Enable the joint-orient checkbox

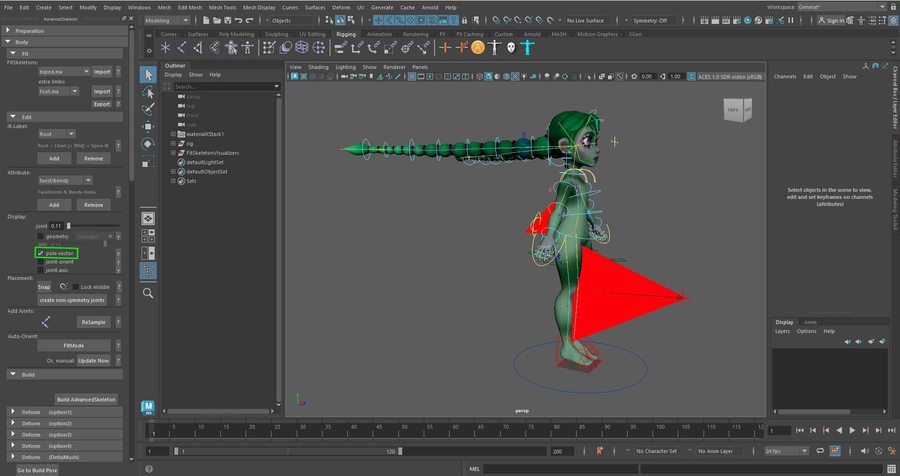[40, 262]
